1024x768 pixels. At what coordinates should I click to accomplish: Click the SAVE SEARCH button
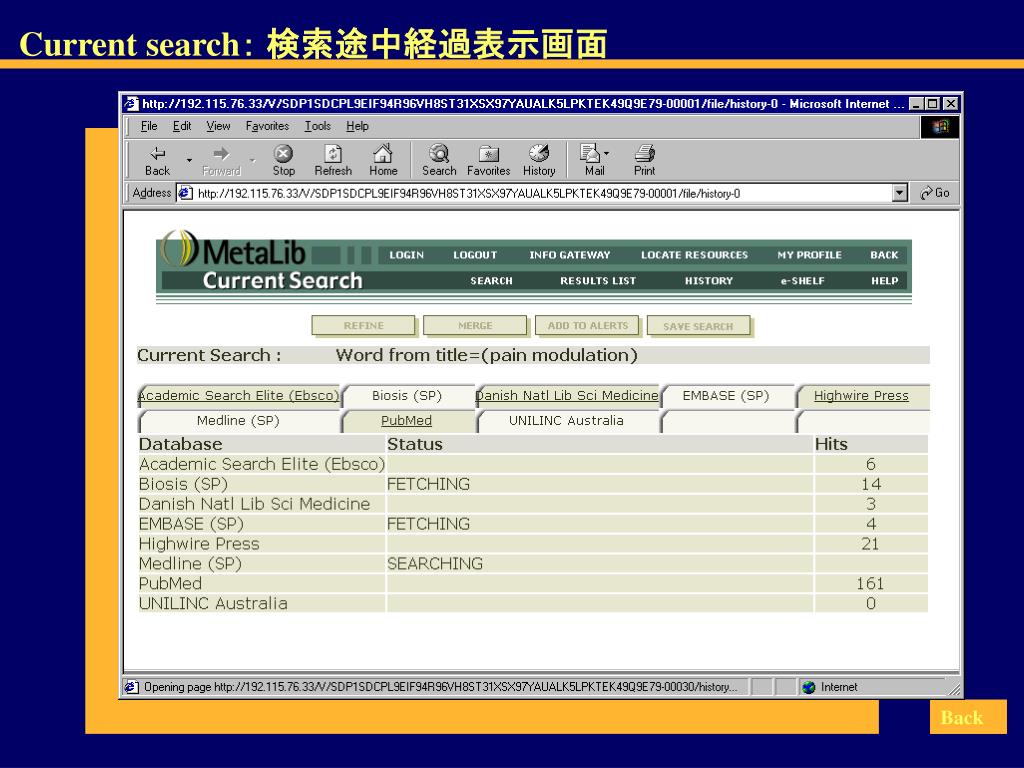click(698, 326)
